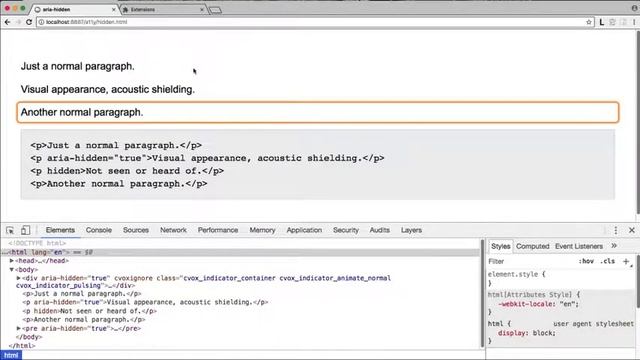Close the DevTools panel
Image resolution: width=640 pixels, height=360 pixels.
[631, 230]
